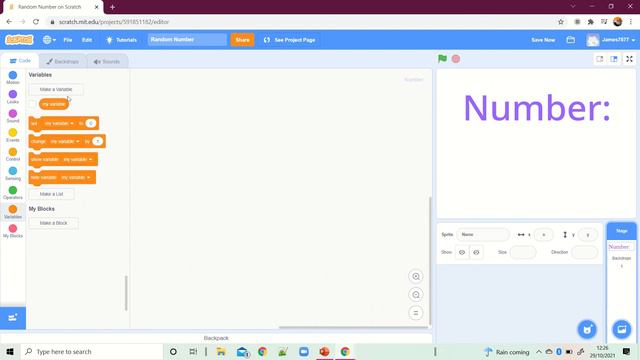Click the workspace horizontal scrollbar

pyautogui.click(x=353, y=327)
